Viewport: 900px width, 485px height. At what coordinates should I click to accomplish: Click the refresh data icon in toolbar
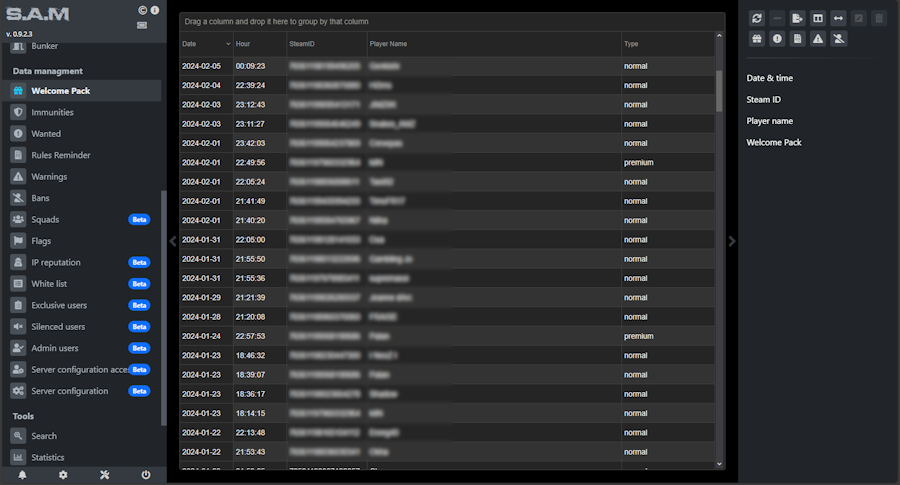pyautogui.click(x=757, y=18)
